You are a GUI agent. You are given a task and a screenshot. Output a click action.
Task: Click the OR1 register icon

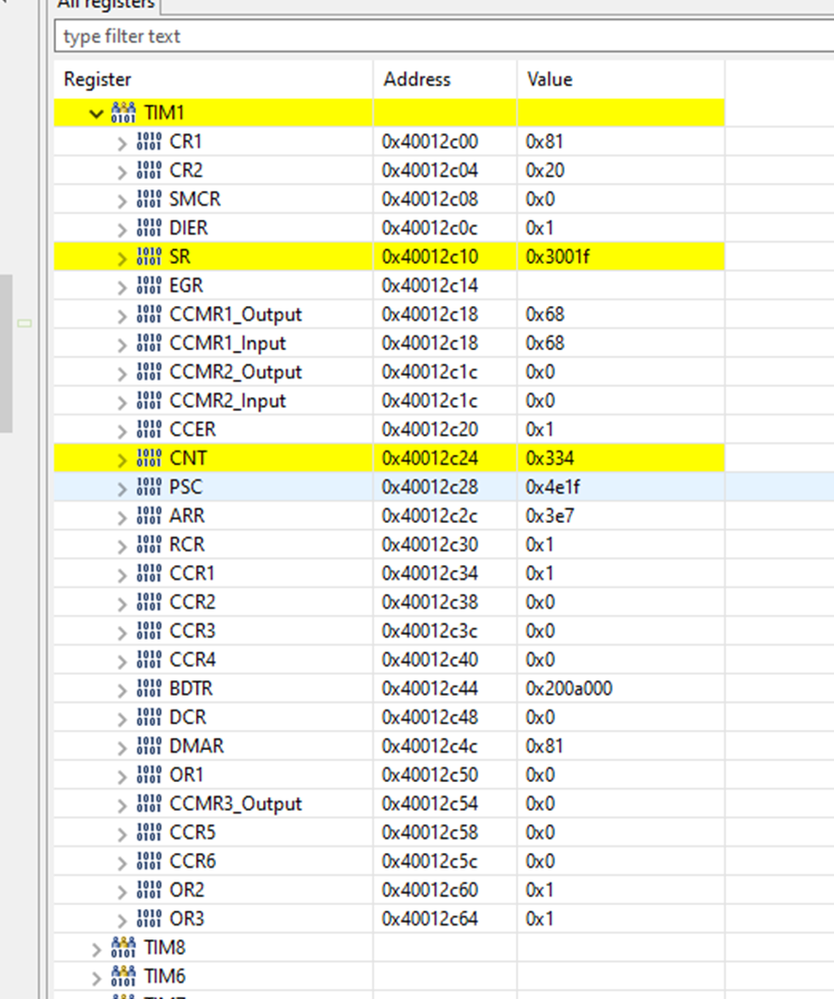148,775
